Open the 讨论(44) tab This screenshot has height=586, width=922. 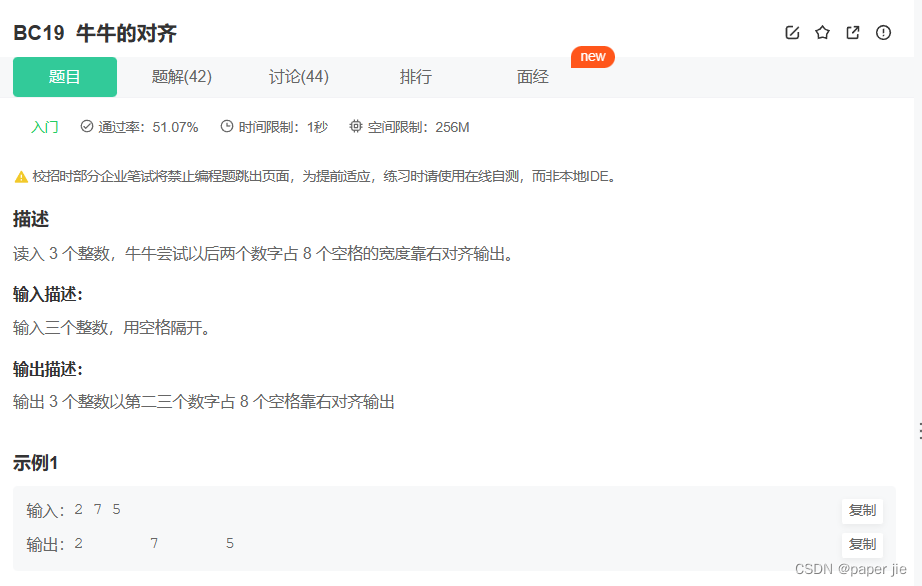[299, 77]
